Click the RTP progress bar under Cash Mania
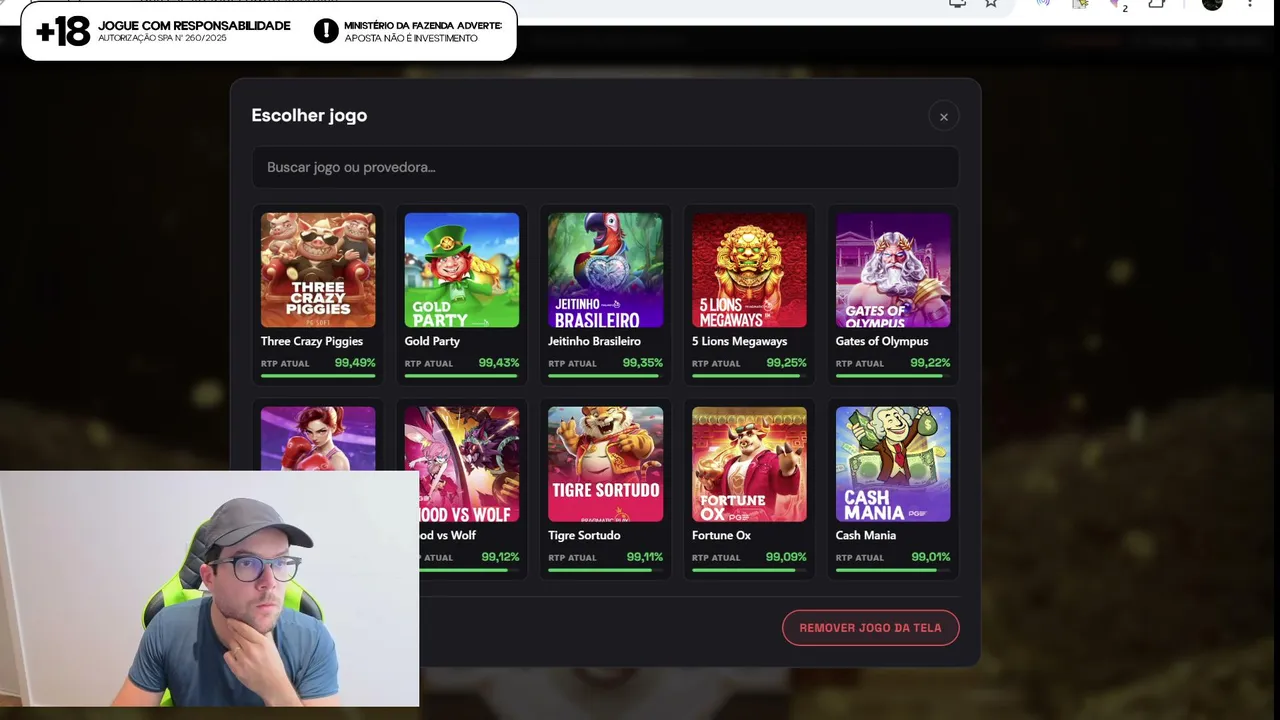The image size is (1280, 720). tap(893, 570)
